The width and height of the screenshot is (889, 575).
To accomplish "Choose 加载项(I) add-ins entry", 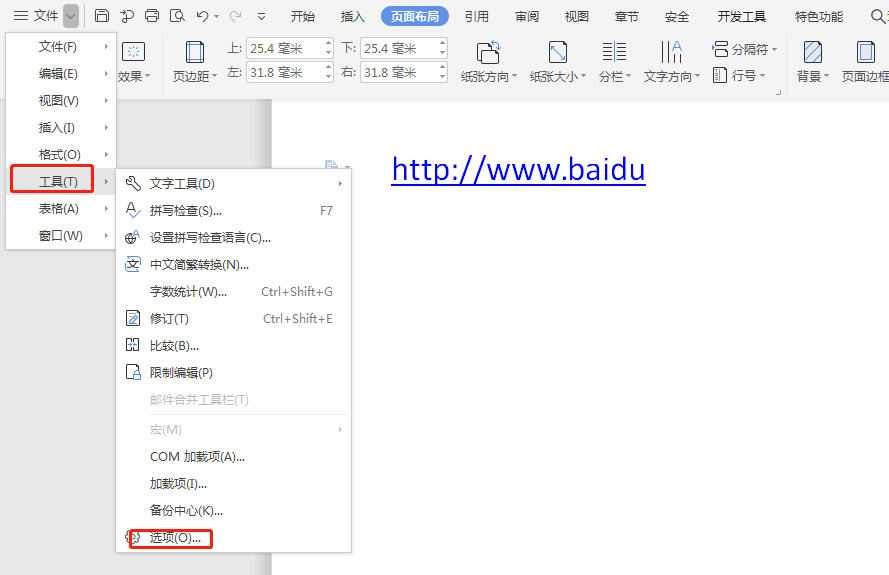I will (x=234, y=484).
